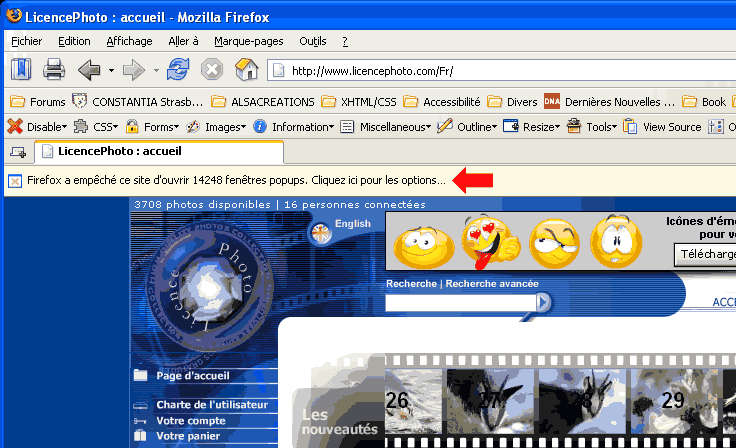Reload the page with Refresh icon
This screenshot has width=736, height=448.
(x=178, y=70)
